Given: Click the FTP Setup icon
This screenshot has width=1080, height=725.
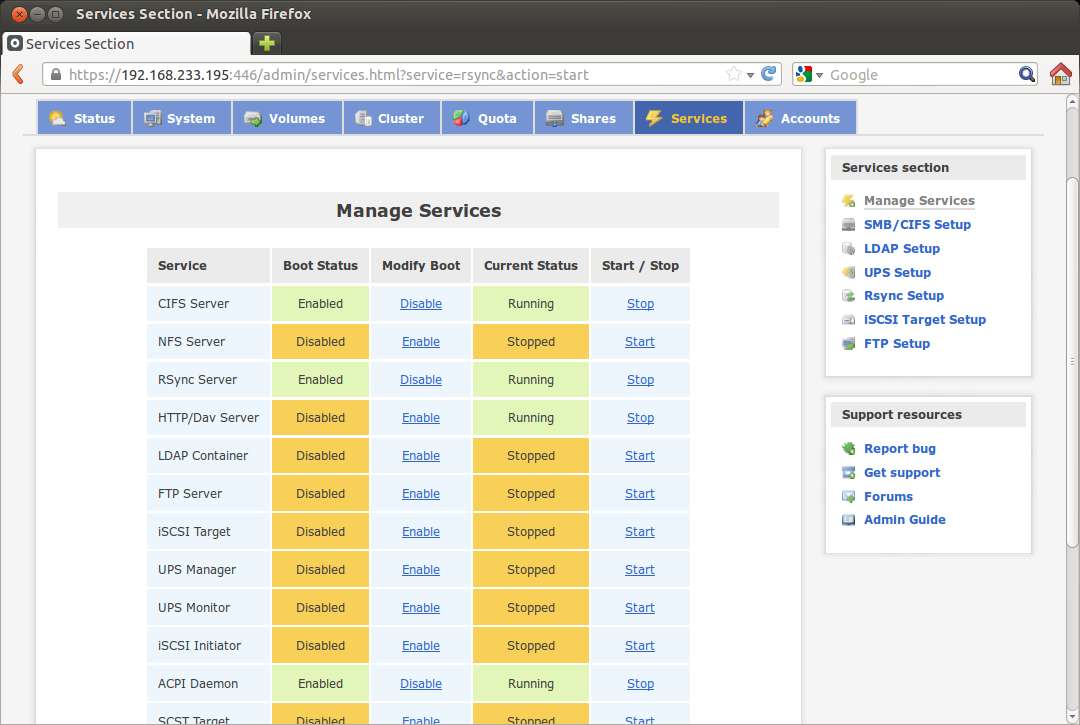Looking at the screenshot, I should (x=849, y=344).
